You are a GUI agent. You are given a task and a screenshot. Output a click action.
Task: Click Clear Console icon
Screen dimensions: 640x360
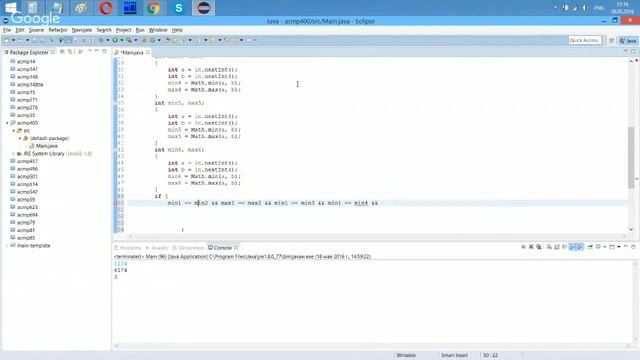pos(549,247)
